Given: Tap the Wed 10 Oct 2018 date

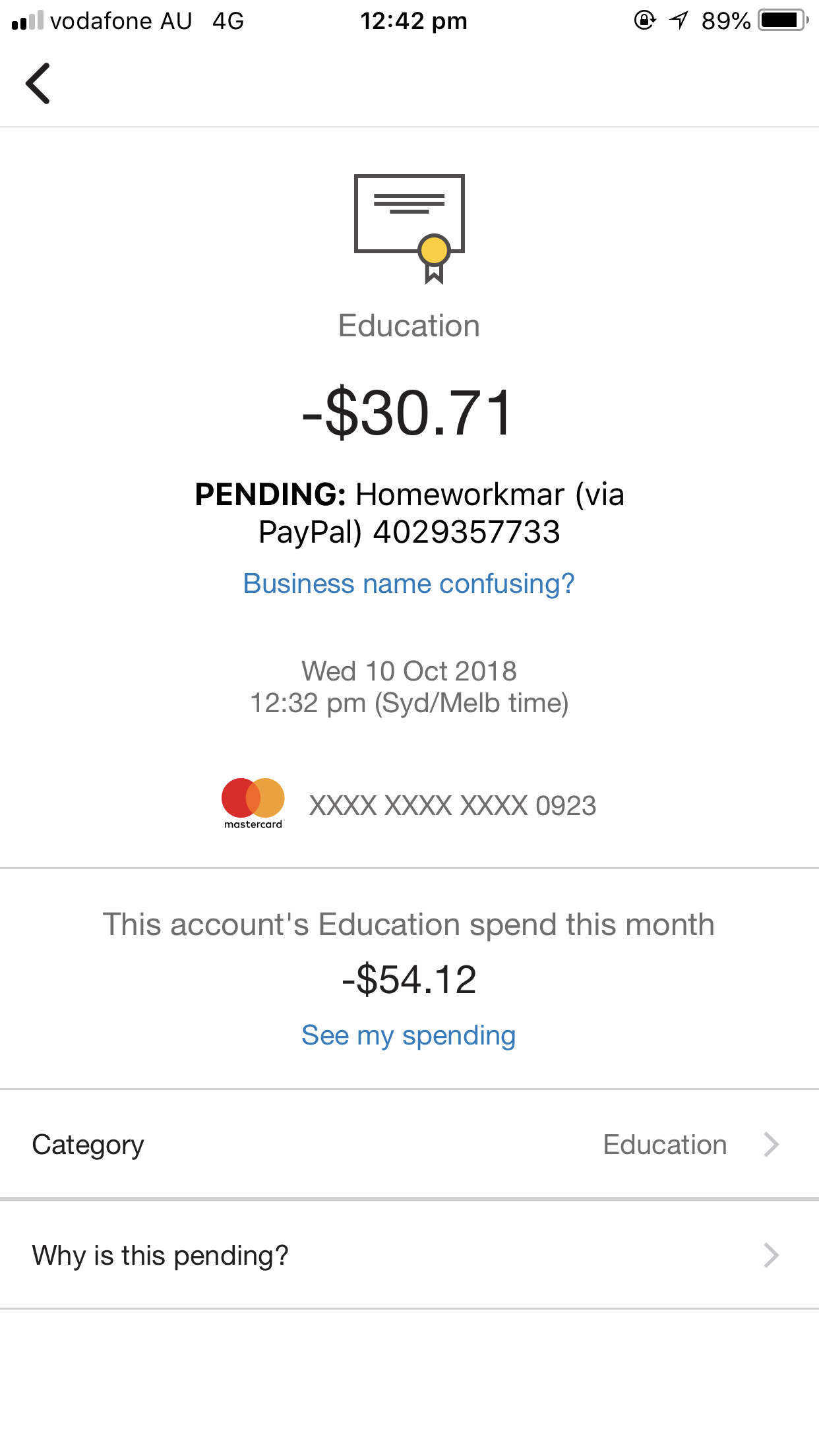Looking at the screenshot, I should (x=409, y=671).
